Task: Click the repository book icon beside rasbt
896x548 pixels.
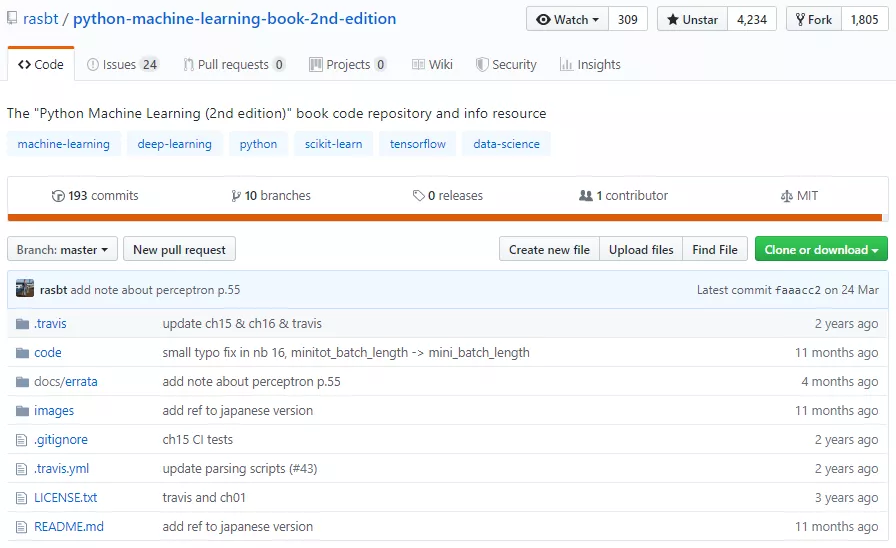Action: click(x=12, y=19)
